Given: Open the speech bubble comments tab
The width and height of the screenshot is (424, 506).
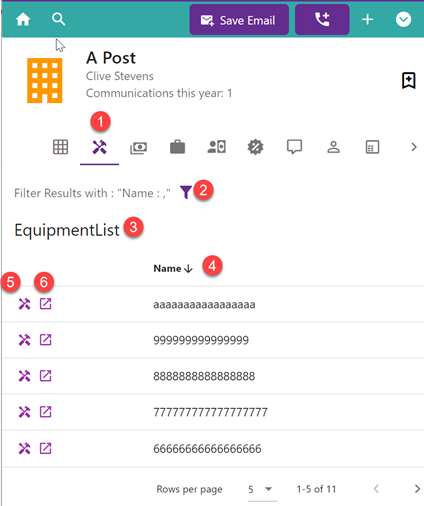Looking at the screenshot, I should point(294,147).
